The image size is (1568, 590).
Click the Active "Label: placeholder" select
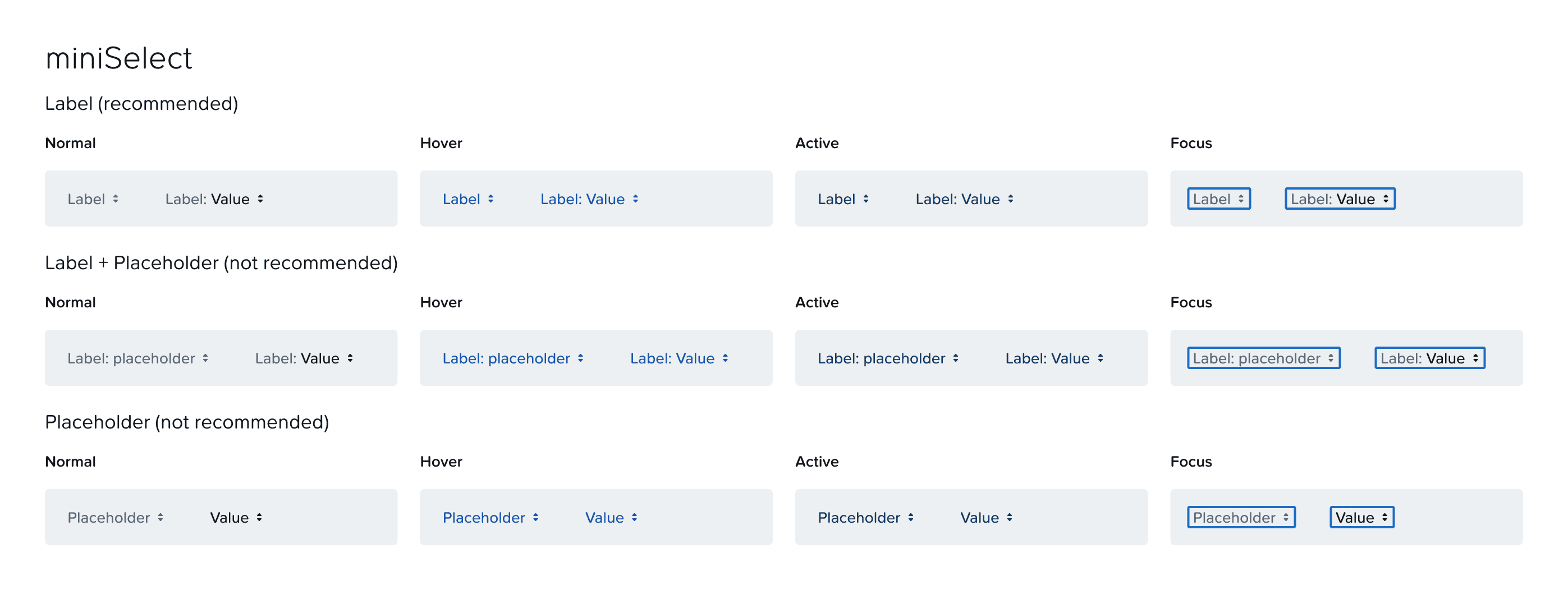(888, 358)
